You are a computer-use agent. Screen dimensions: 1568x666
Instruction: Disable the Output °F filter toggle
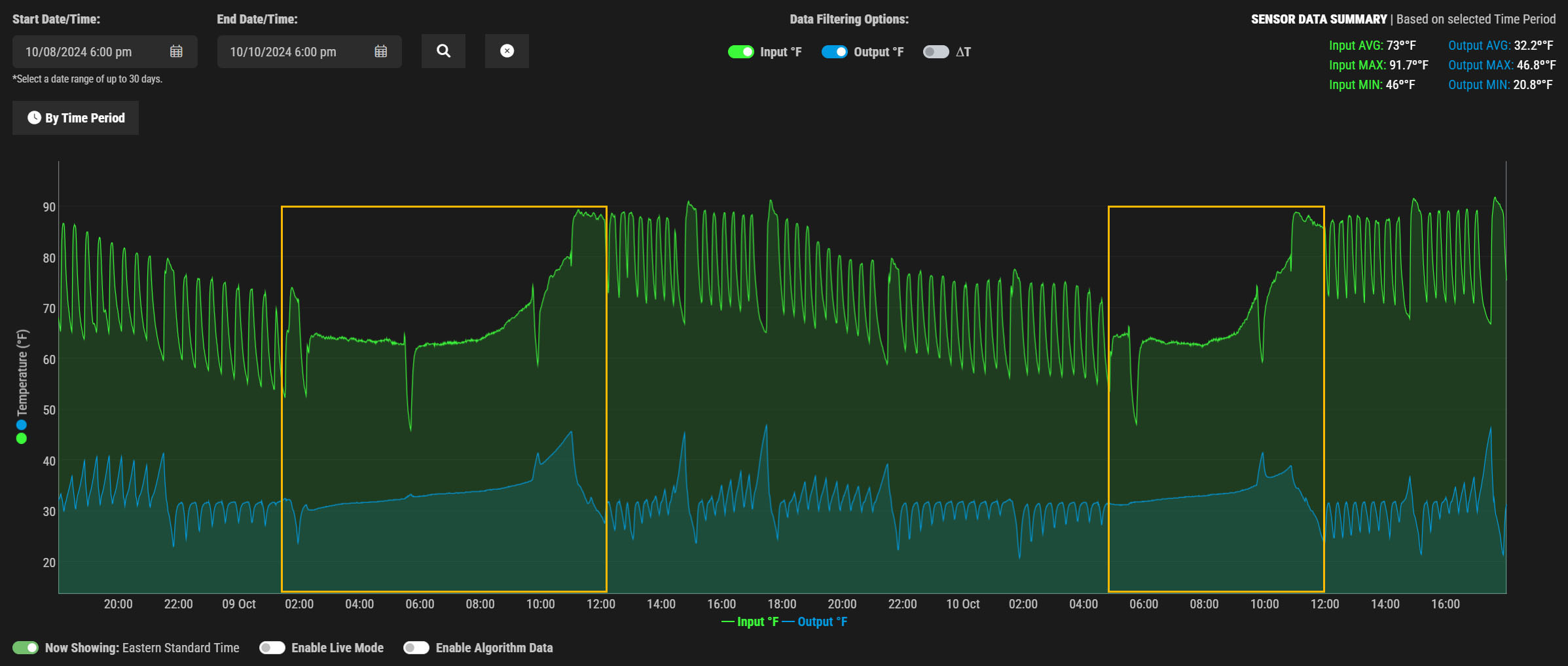pos(834,52)
